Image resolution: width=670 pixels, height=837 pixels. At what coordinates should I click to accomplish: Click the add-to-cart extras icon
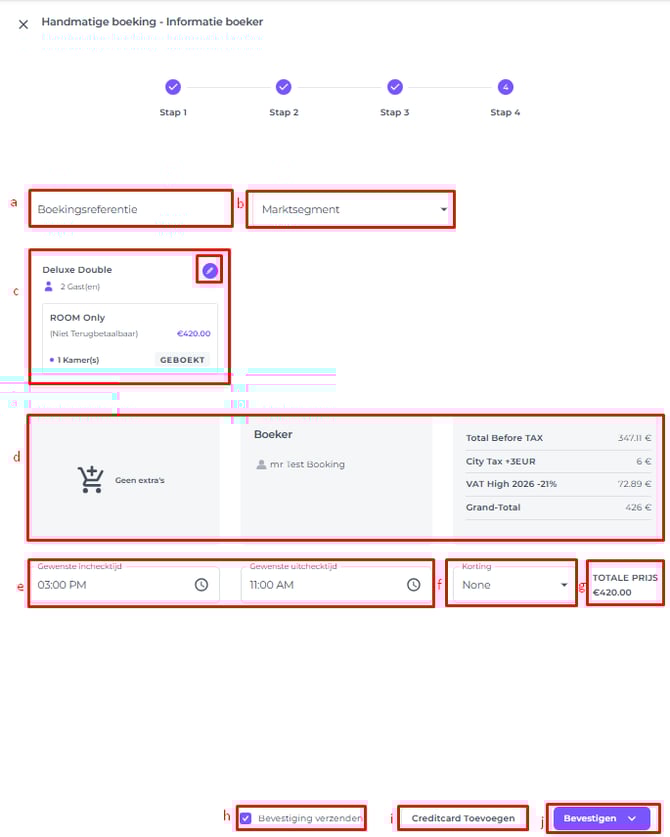point(91,480)
